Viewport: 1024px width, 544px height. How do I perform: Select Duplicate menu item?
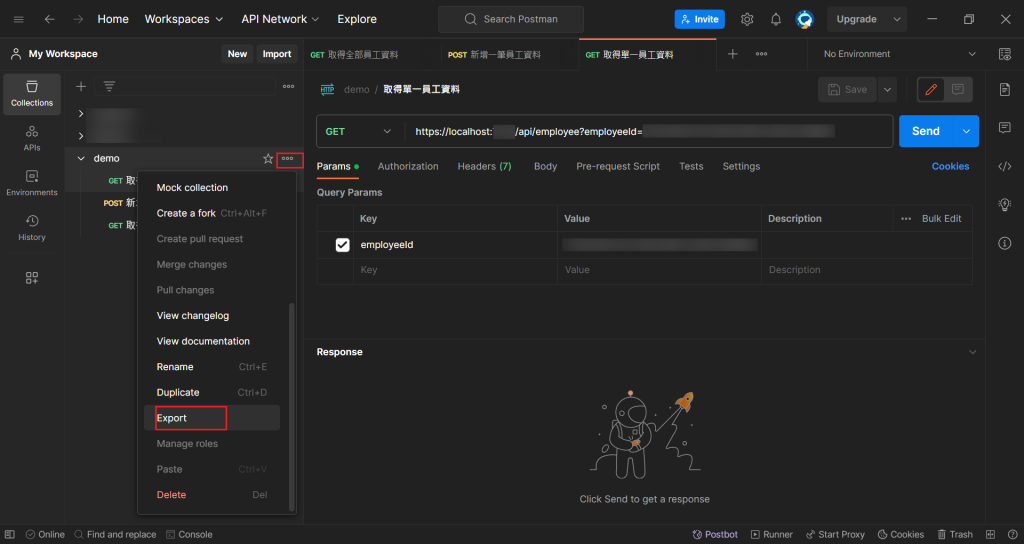pos(212,392)
